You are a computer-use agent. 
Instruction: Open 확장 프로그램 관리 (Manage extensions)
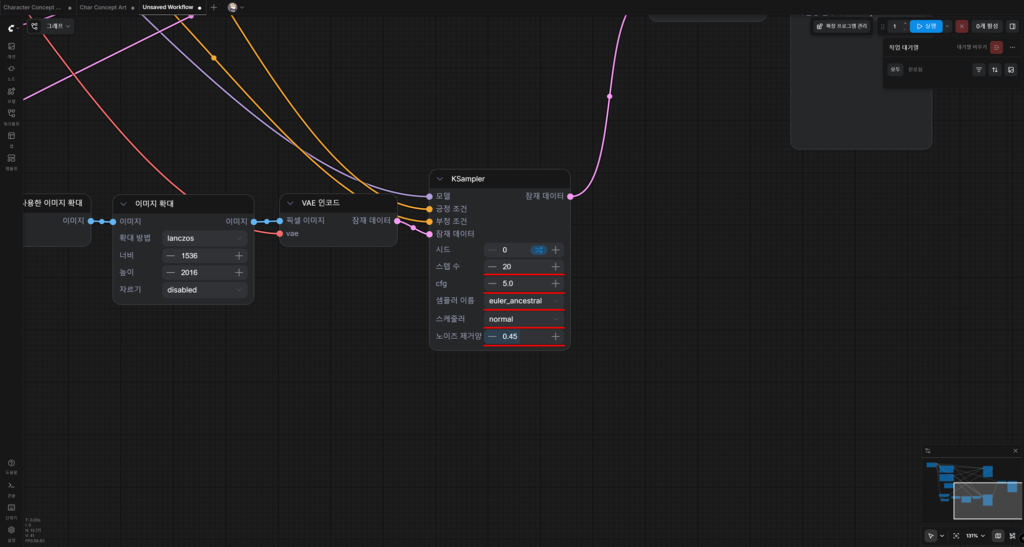[x=842, y=26]
